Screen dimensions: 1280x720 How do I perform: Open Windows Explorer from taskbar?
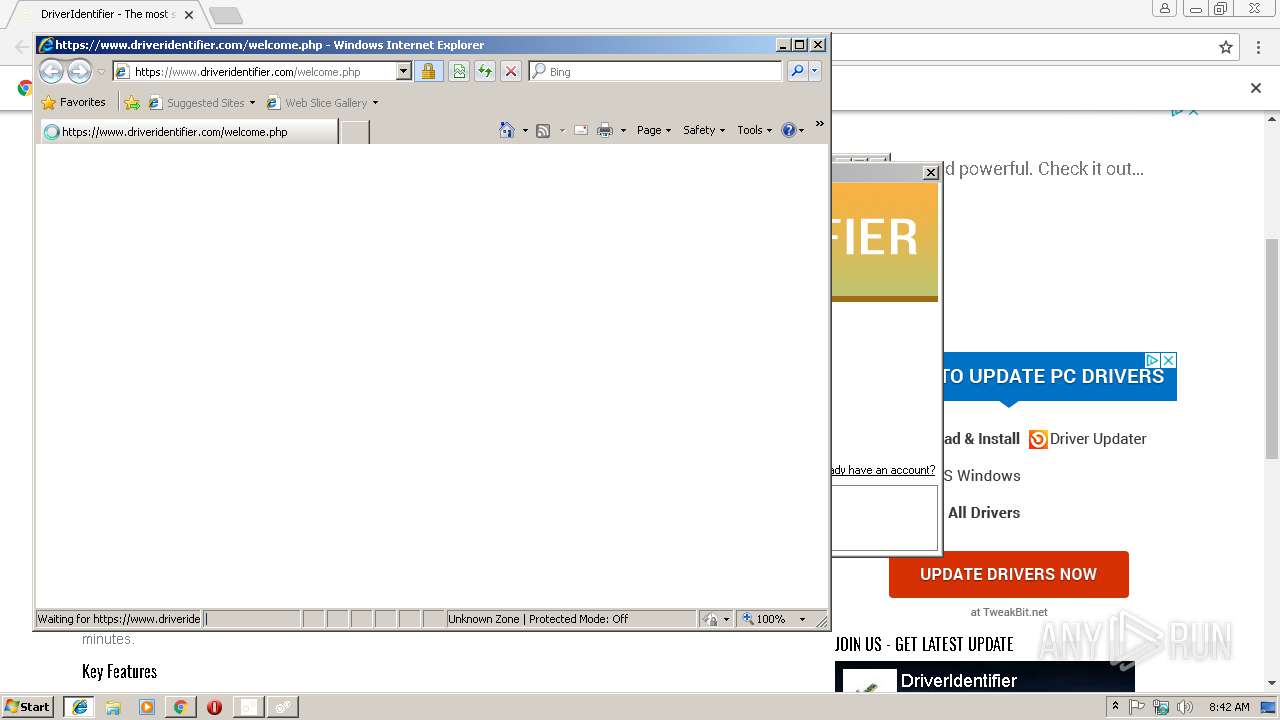point(113,707)
